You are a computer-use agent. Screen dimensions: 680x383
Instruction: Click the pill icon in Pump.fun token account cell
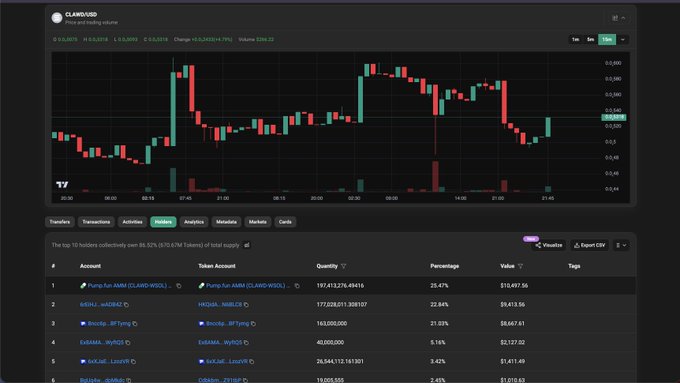(x=201, y=286)
